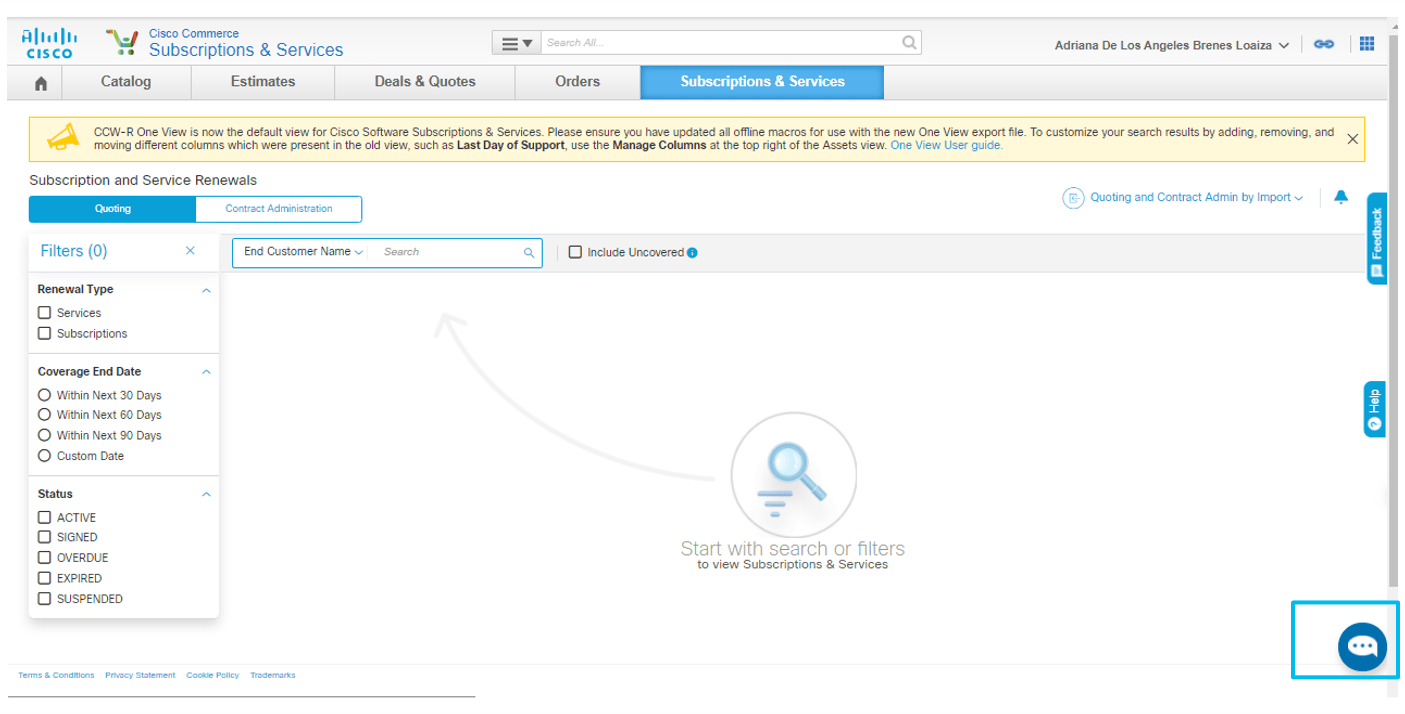Choose the Custom Date option

pos(44,456)
